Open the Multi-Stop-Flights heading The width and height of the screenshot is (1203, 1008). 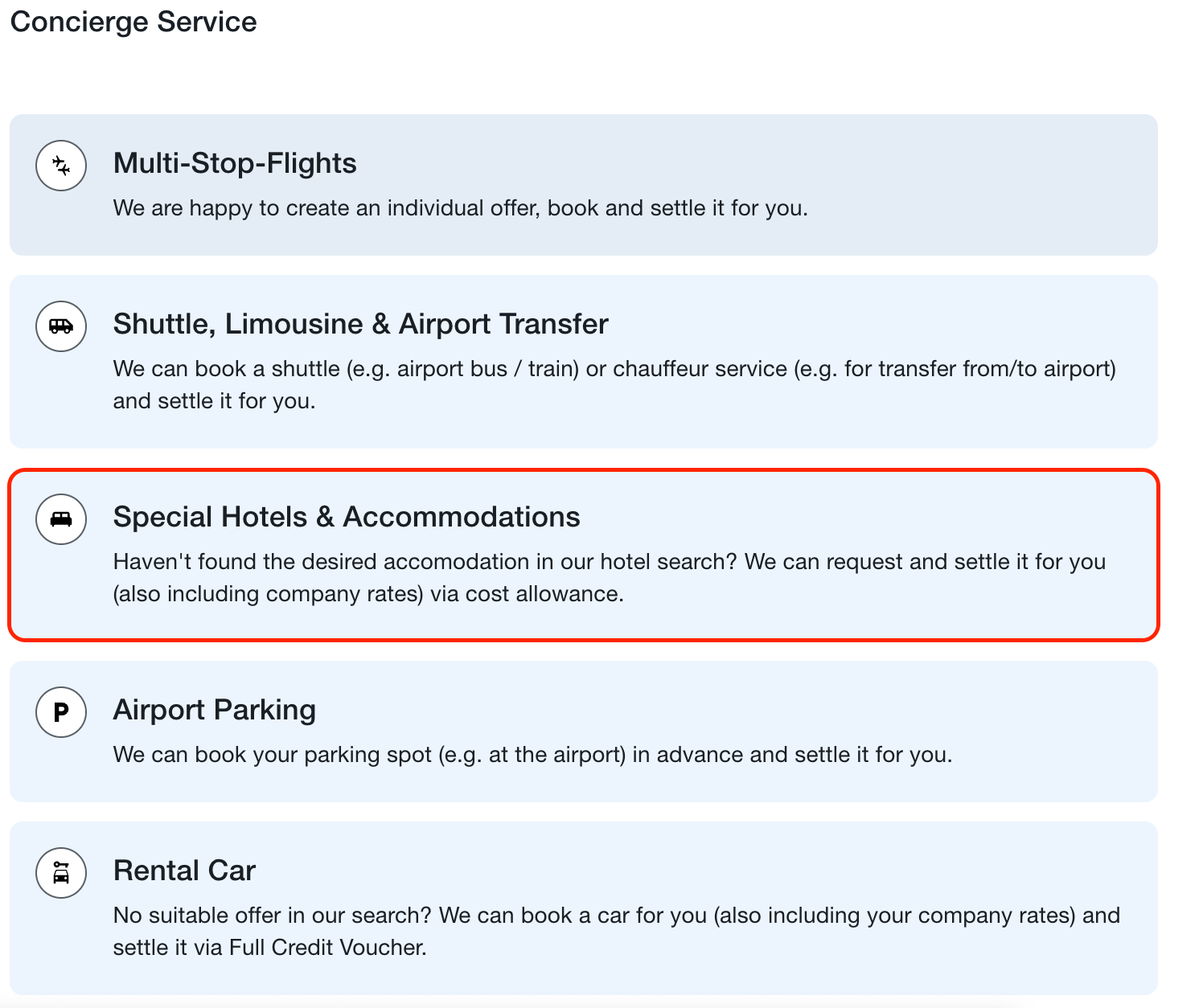[x=235, y=163]
